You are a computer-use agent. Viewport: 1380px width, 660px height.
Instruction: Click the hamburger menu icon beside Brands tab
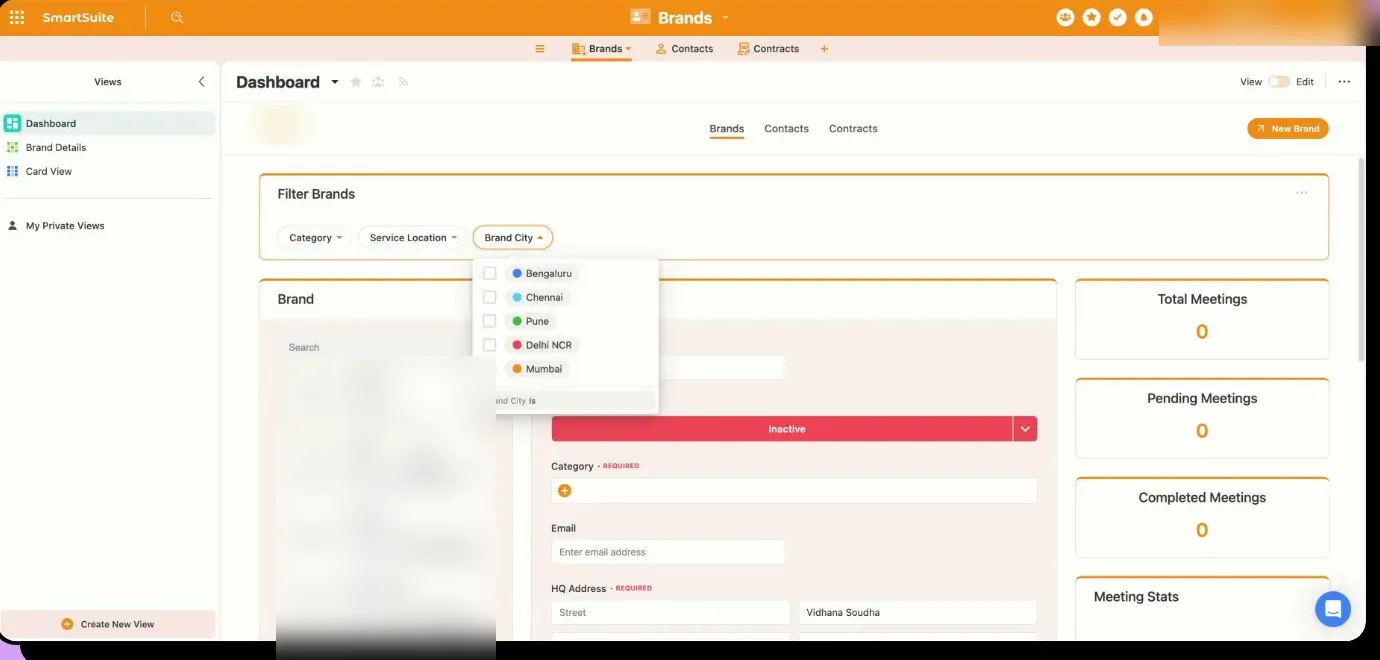[540, 48]
